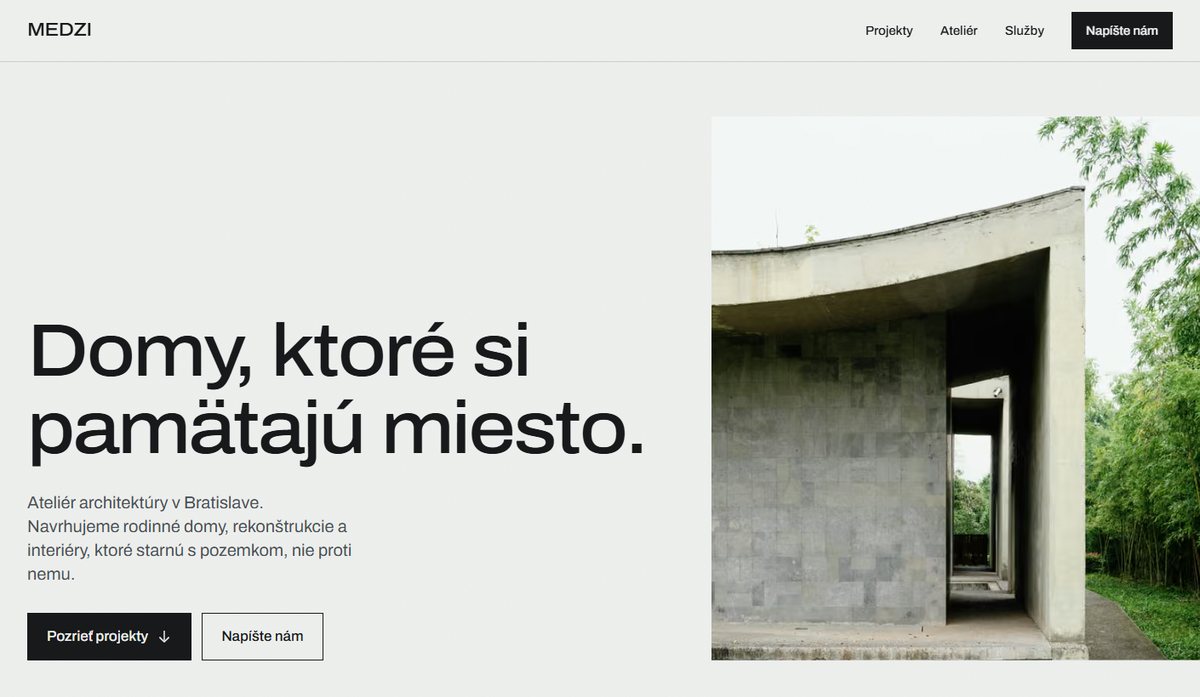Click the Pozrieť projekty button
The image size is (1200, 697).
pos(109,636)
